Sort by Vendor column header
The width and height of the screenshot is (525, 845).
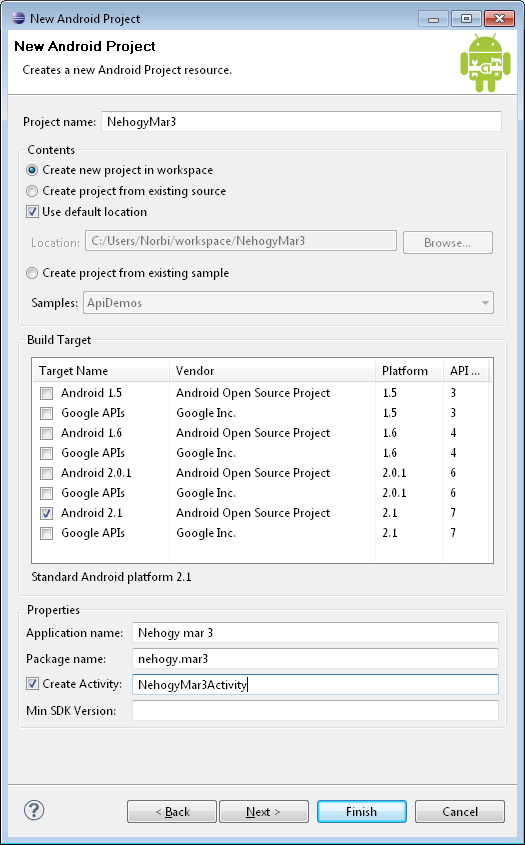(x=272, y=371)
